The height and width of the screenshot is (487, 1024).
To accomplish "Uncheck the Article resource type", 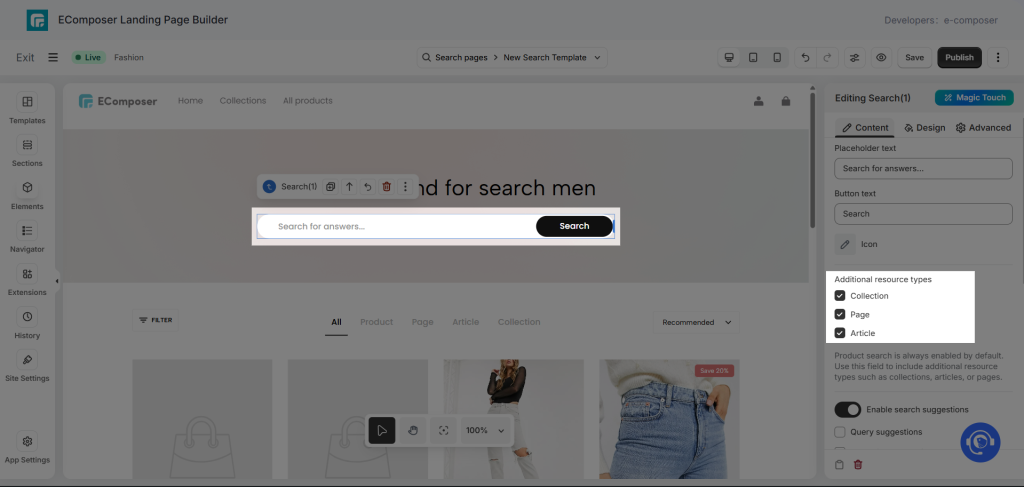I will pos(840,333).
